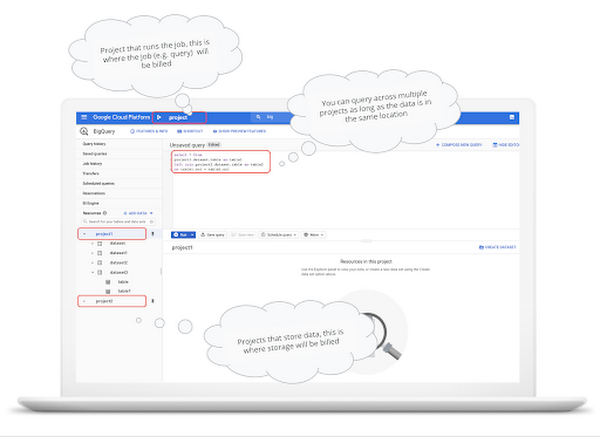Open the project selector in the top bar
Screen dimensions: 600x437
179,117
